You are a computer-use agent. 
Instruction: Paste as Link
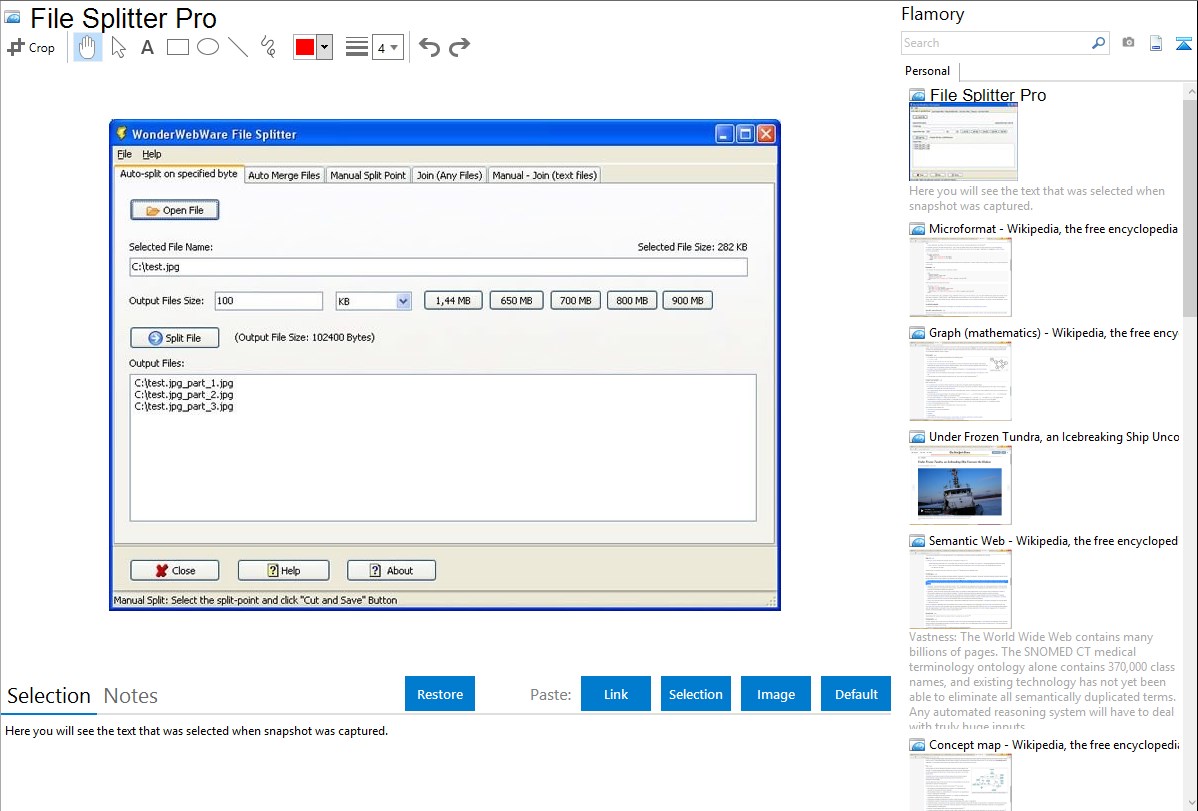616,694
